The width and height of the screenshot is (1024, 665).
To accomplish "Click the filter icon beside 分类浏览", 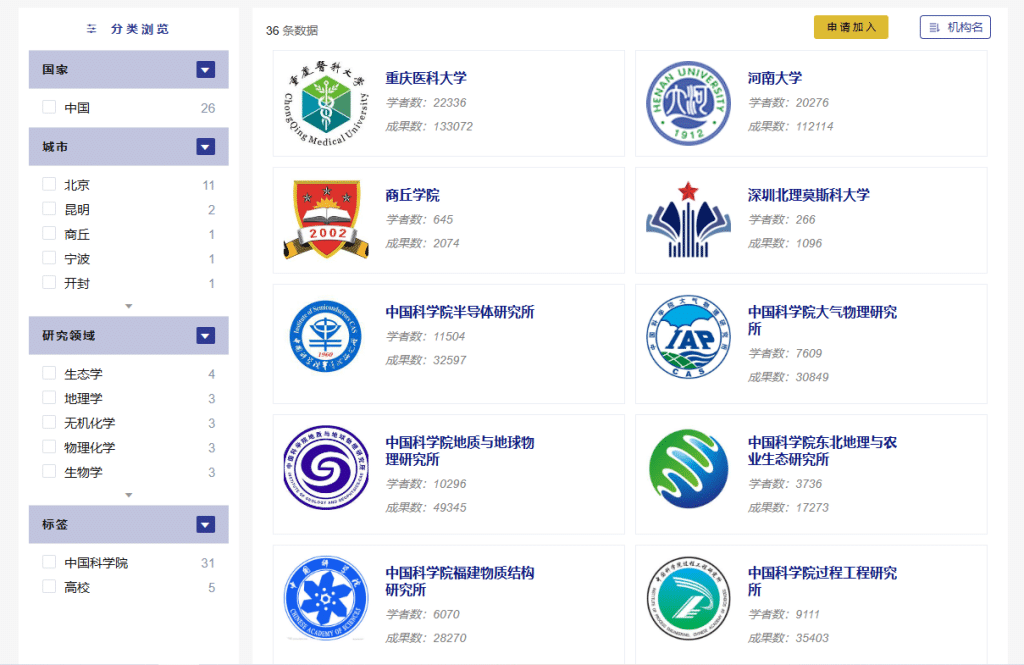I will [x=91, y=29].
